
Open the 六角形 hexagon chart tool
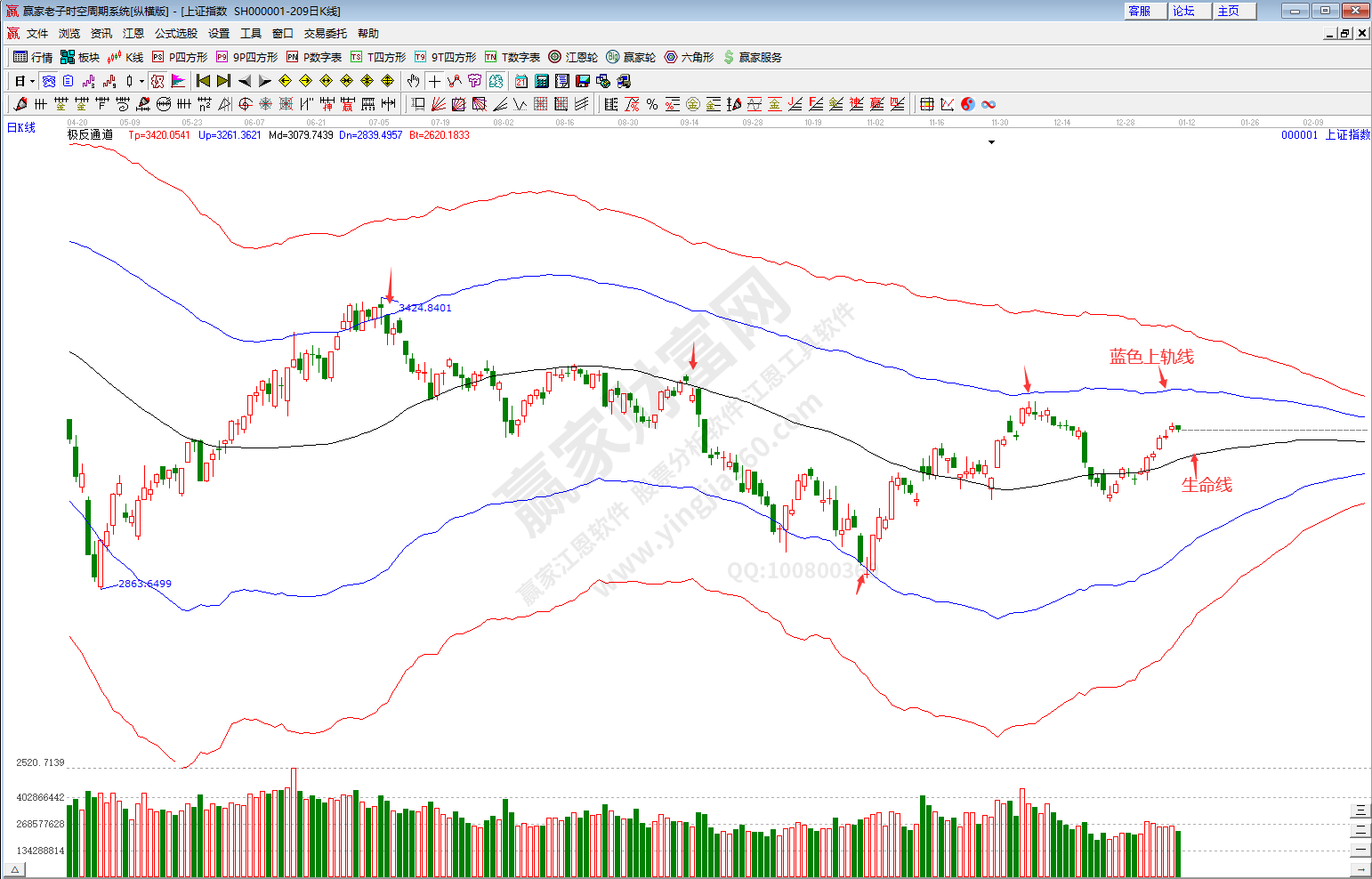pyautogui.click(x=689, y=57)
